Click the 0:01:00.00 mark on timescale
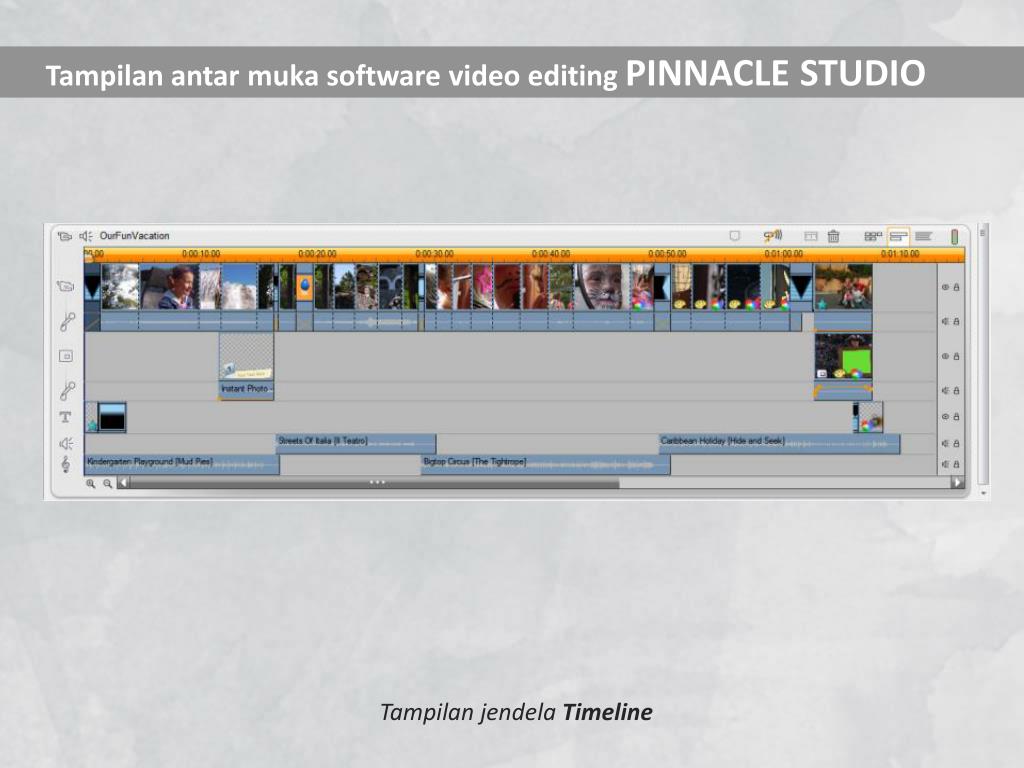1024x768 pixels. click(x=784, y=253)
